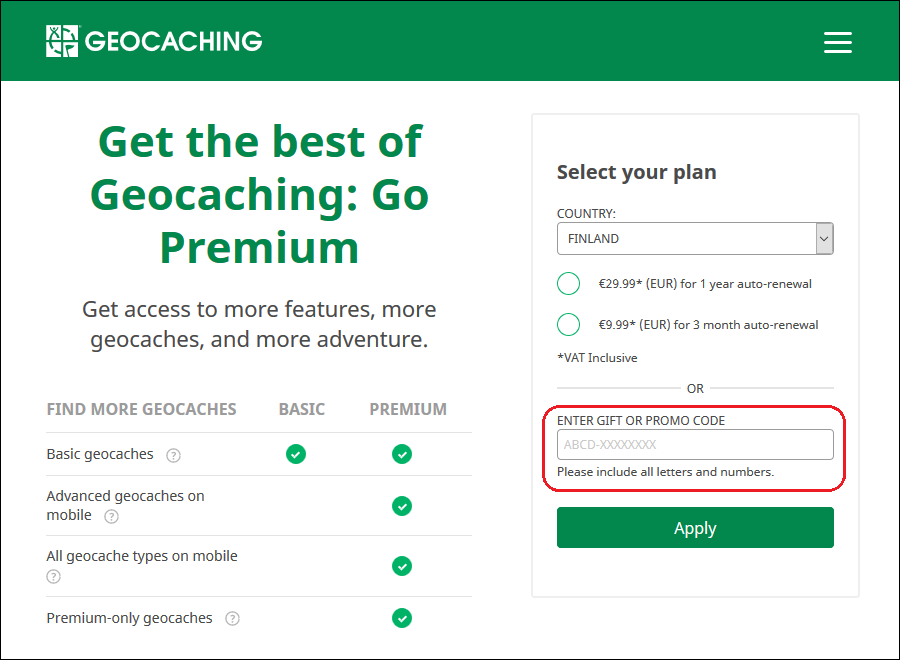Click Premium checkmark for Basic geocaches row
The width and height of the screenshot is (900, 660).
point(402,454)
